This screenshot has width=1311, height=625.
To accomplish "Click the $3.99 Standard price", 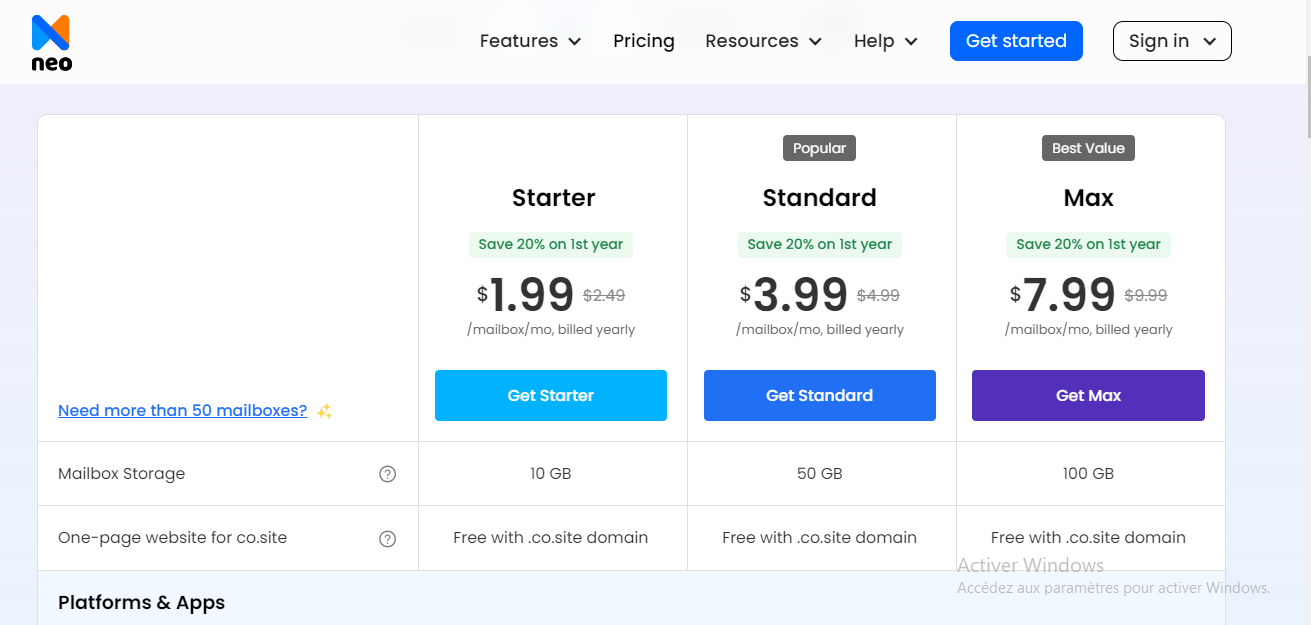I will point(794,295).
